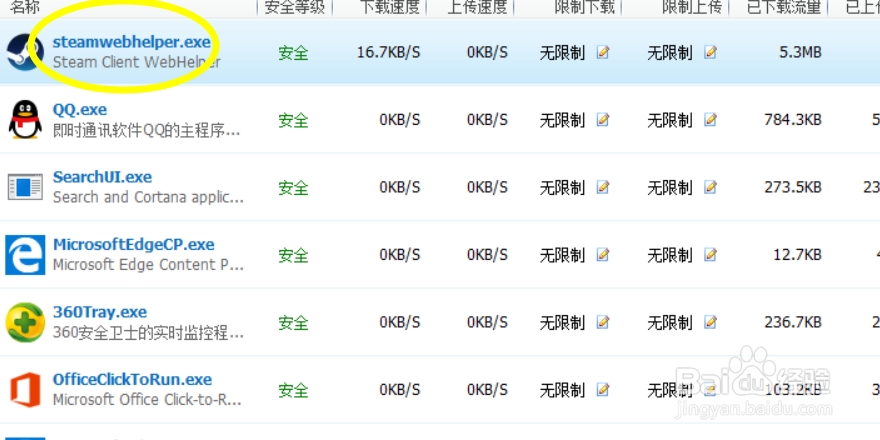Click 360安全卫士的实时监控程 description text
The image size is (880, 440).
148,333
